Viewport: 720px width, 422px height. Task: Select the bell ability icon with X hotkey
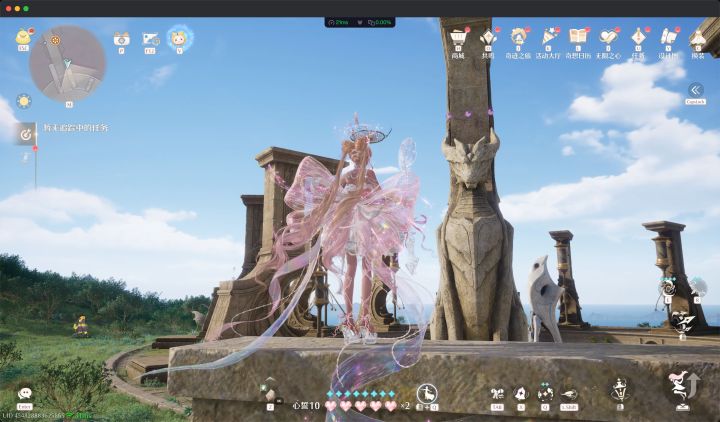pos(521,394)
